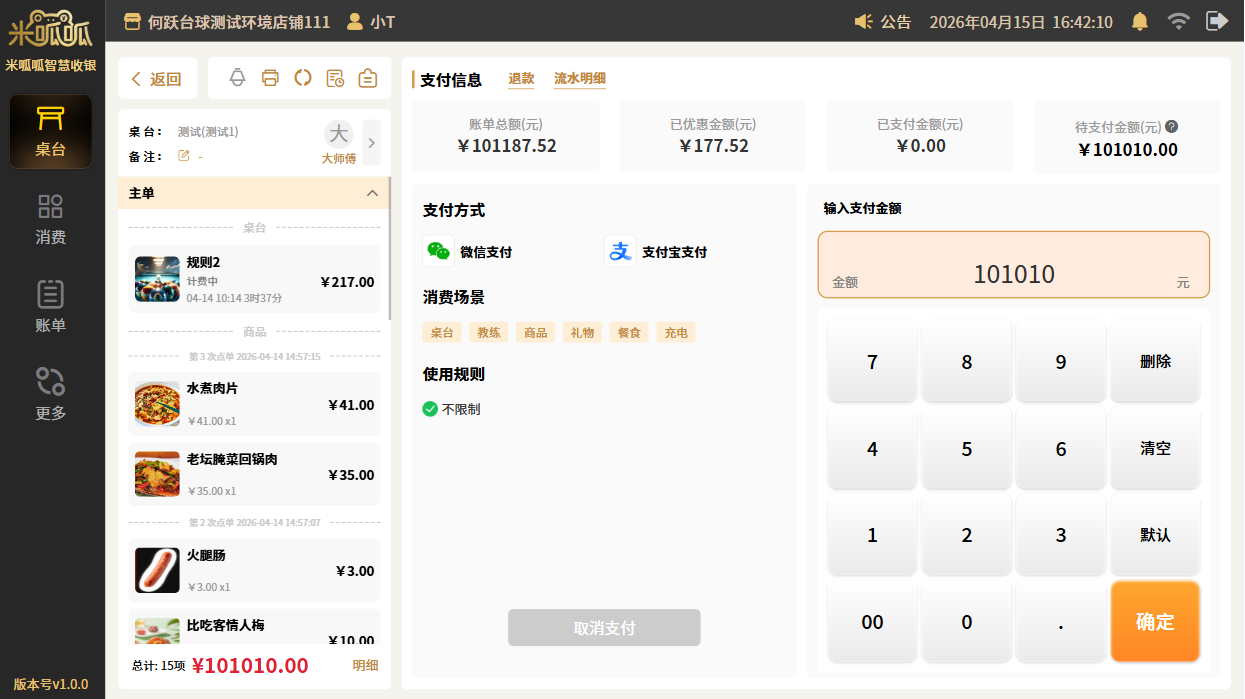Collapse the 主单 order section
The width and height of the screenshot is (1245, 699).
coord(372,193)
